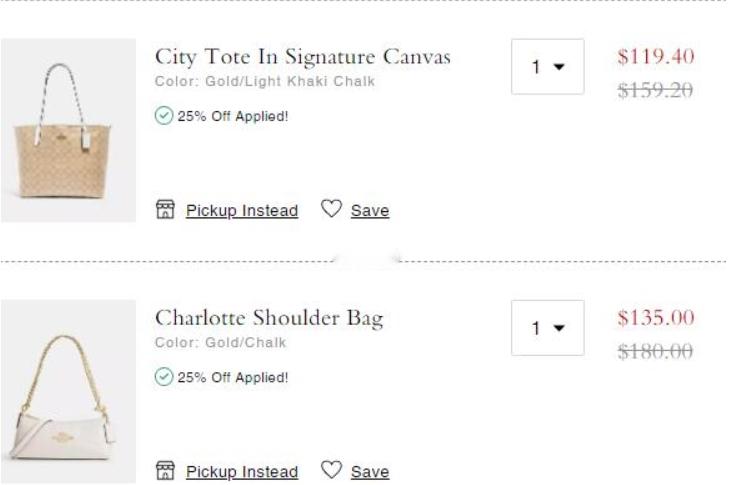The height and width of the screenshot is (485, 731).
Task: Click the $135.00 sale price
Action: coord(656,318)
